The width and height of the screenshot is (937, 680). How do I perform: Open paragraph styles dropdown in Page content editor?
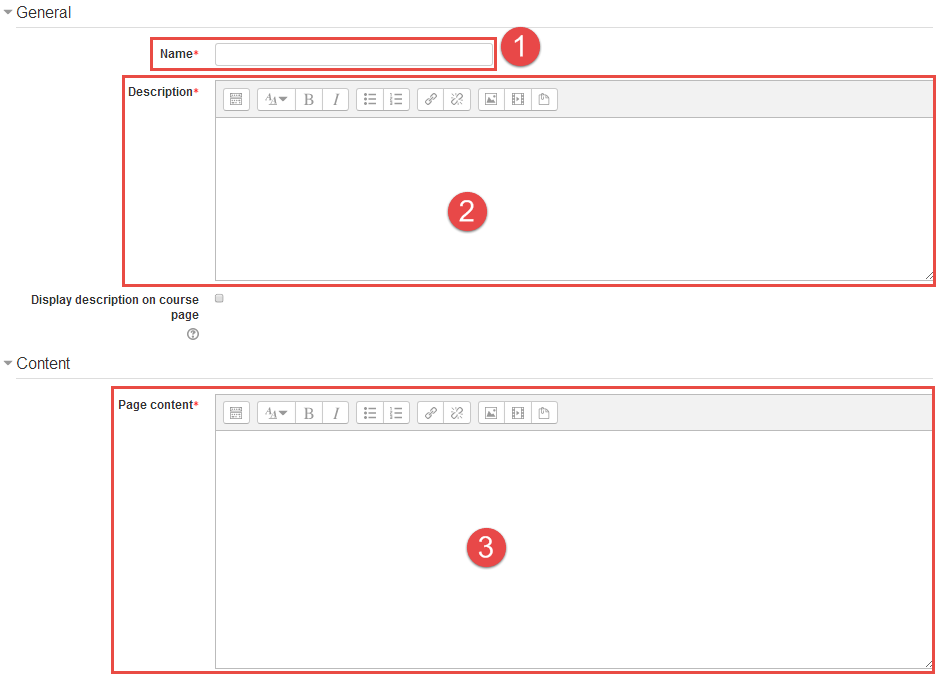point(276,412)
